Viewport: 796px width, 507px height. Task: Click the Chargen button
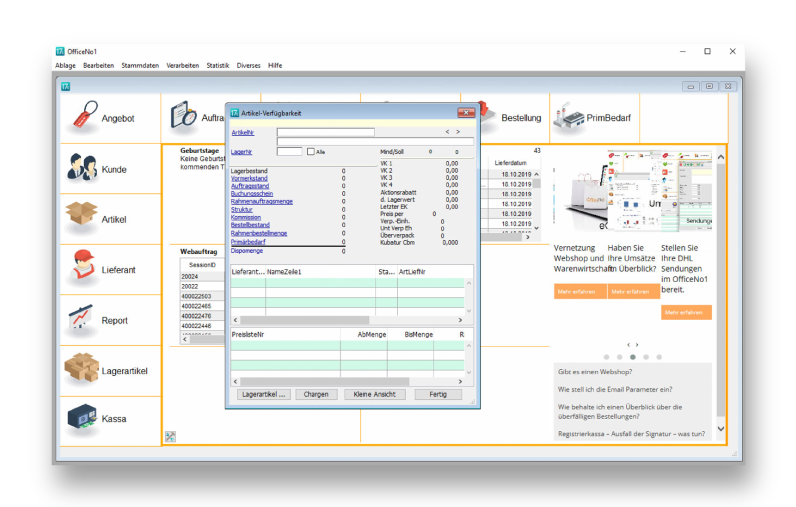(x=316, y=394)
